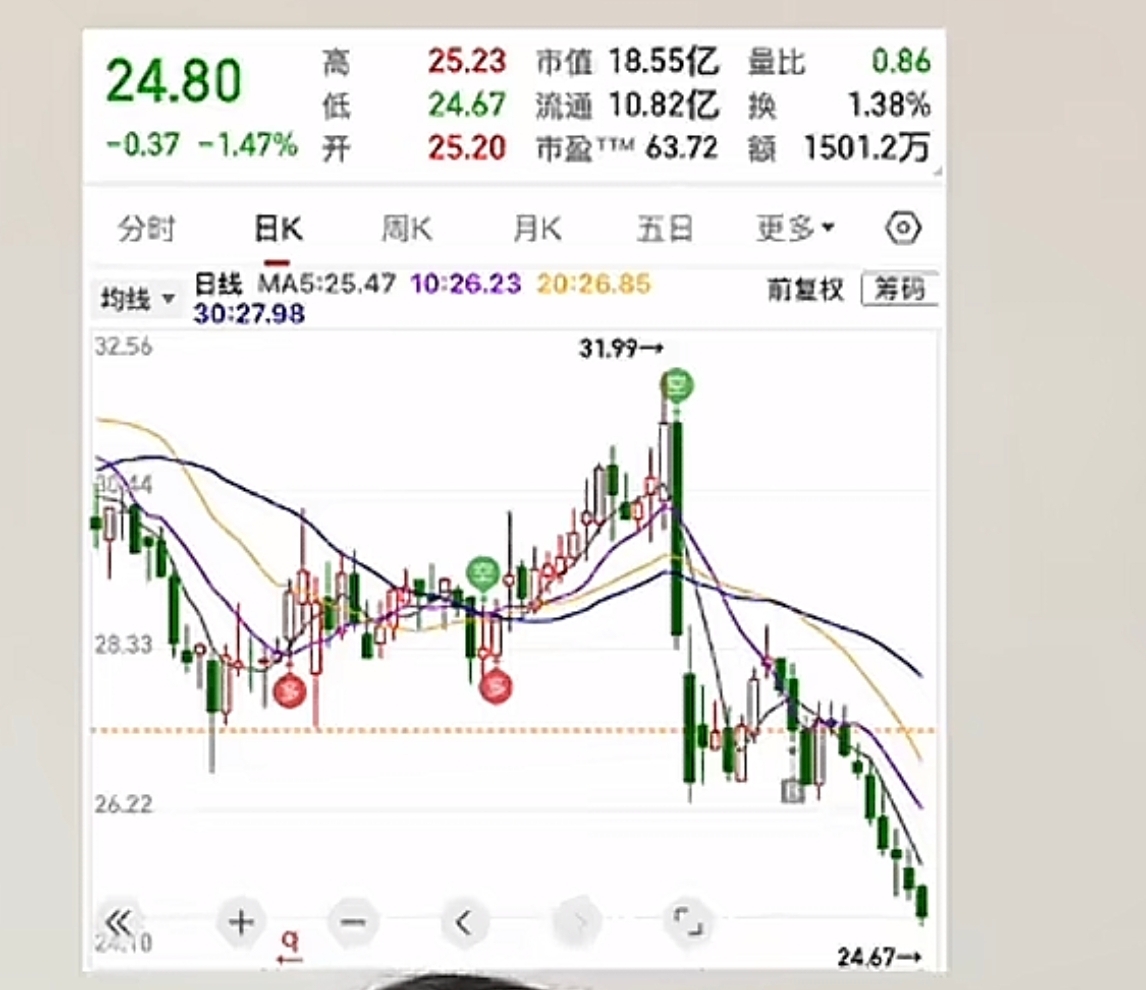Viewport: 1146px width, 990px height.
Task: Switch to the 分时 tab
Action: tap(147, 229)
